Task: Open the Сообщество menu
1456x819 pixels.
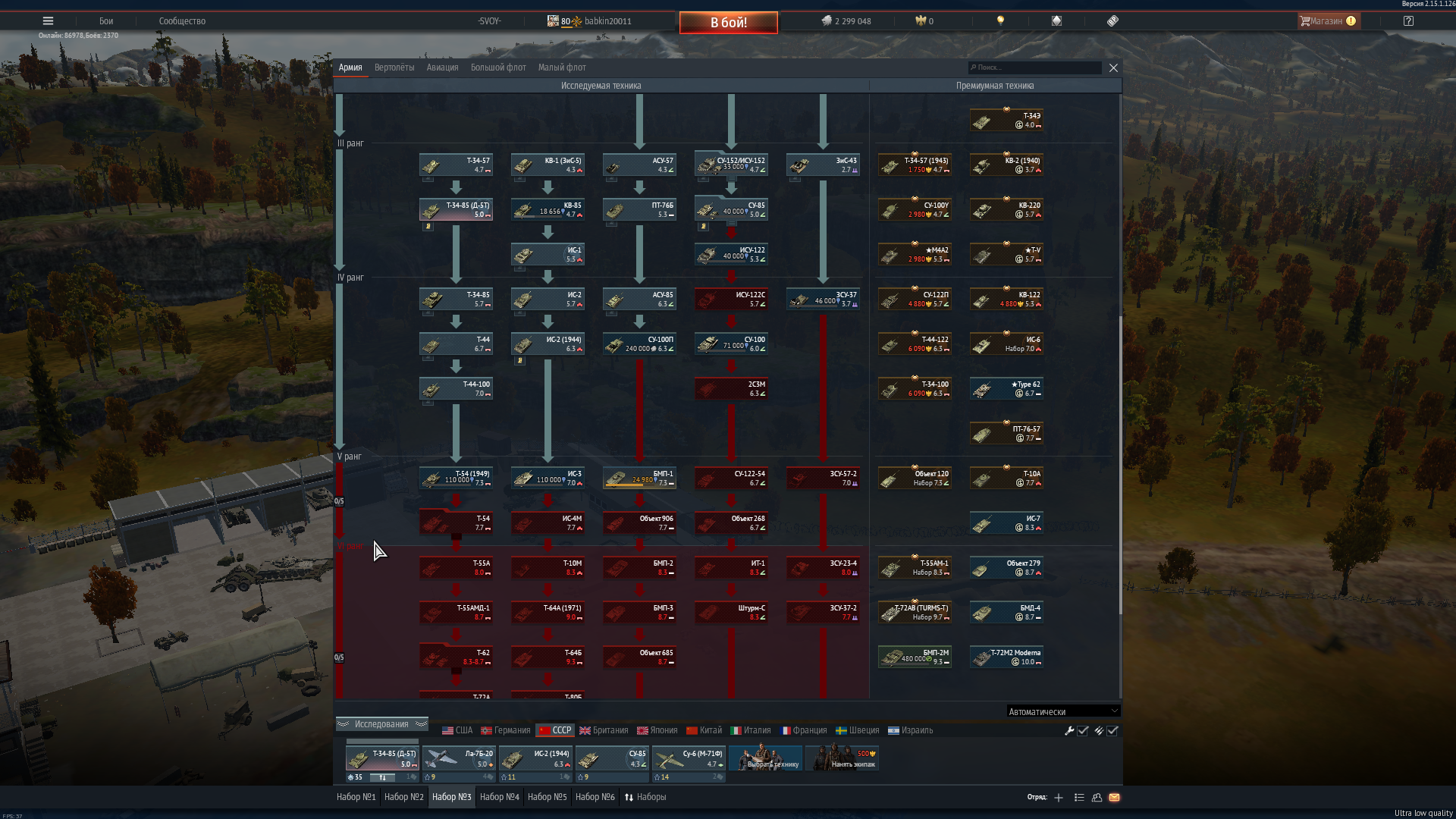Action: (182, 21)
